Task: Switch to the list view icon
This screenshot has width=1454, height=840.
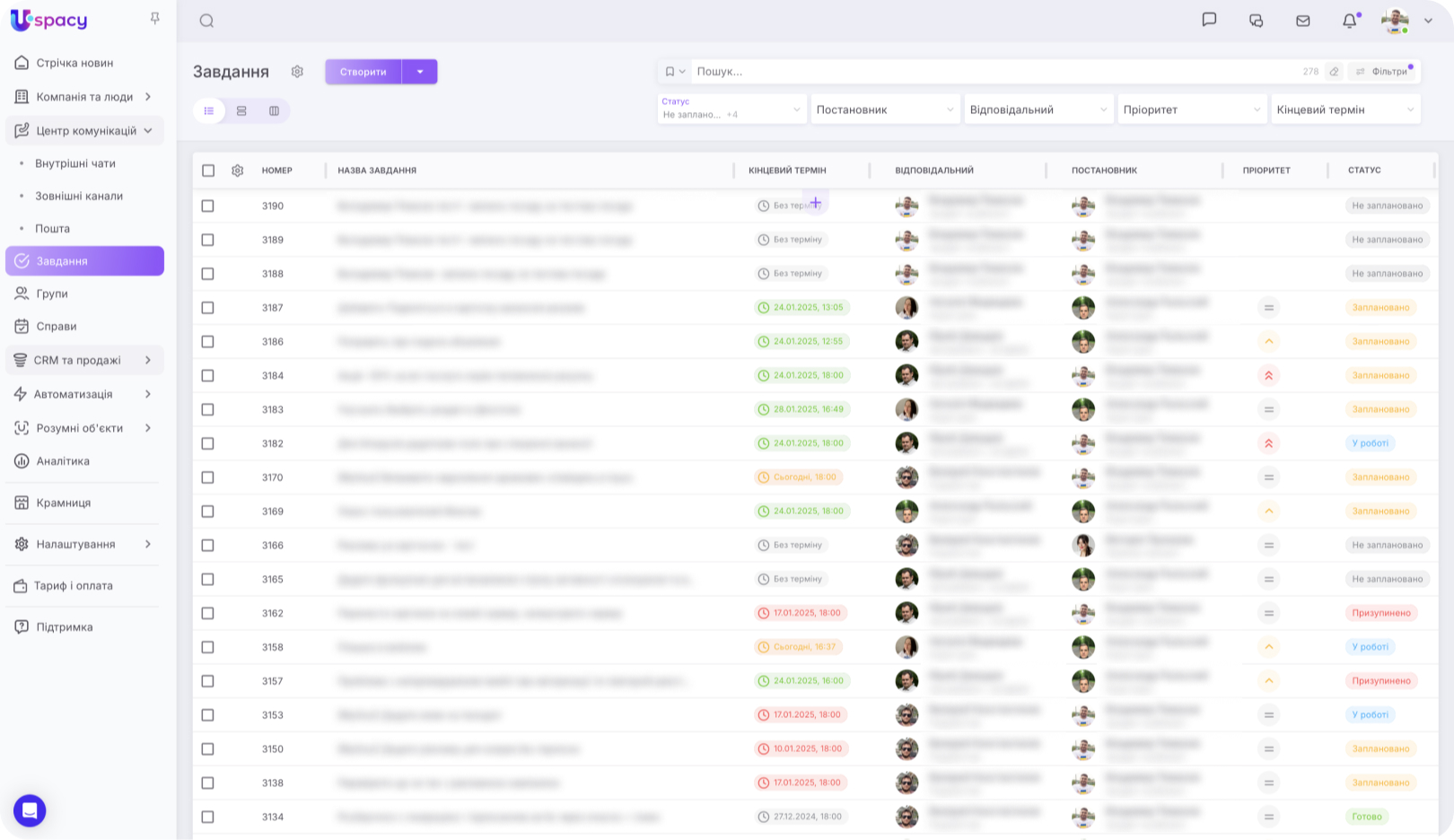Action: [209, 110]
